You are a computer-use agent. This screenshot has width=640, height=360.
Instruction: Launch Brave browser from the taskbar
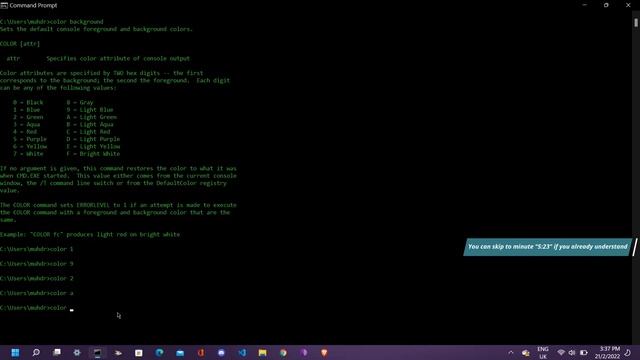tap(324, 353)
